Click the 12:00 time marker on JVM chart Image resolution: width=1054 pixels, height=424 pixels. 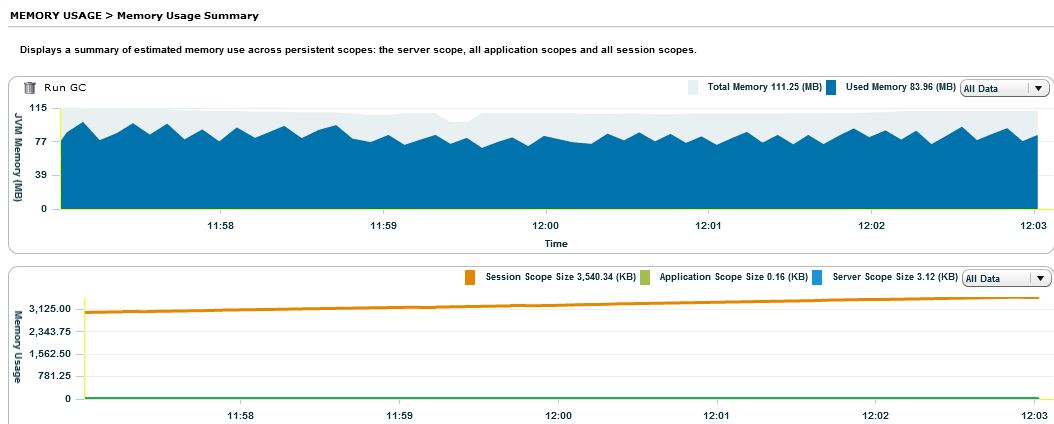click(546, 226)
